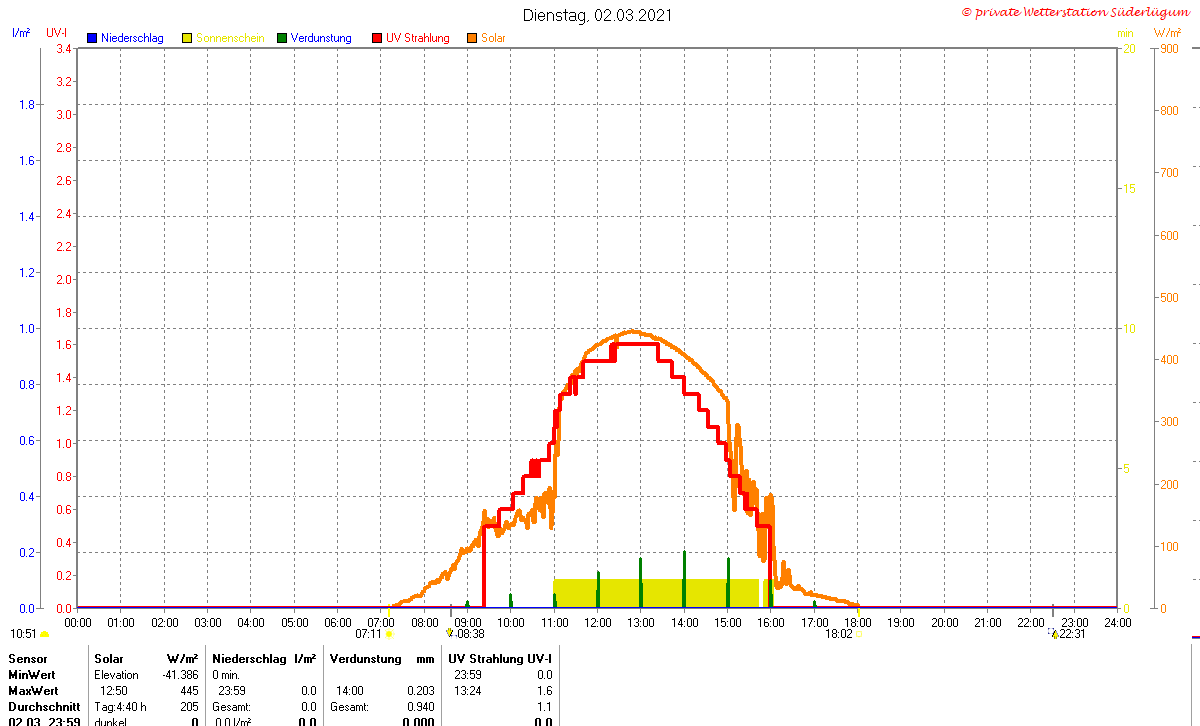Select the Niederschlag legend label

click(132, 38)
